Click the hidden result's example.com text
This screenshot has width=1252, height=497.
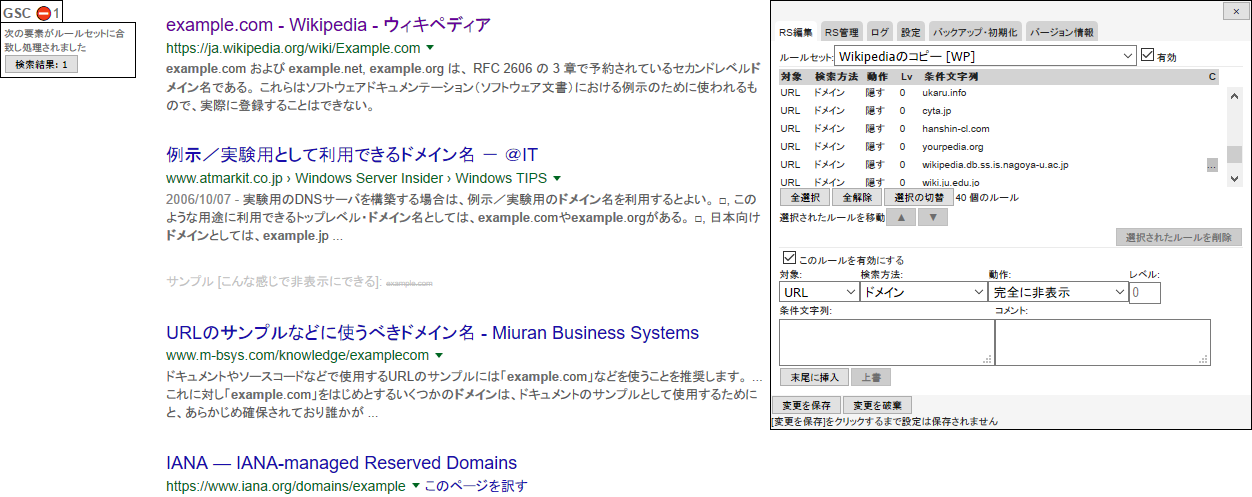click(408, 284)
